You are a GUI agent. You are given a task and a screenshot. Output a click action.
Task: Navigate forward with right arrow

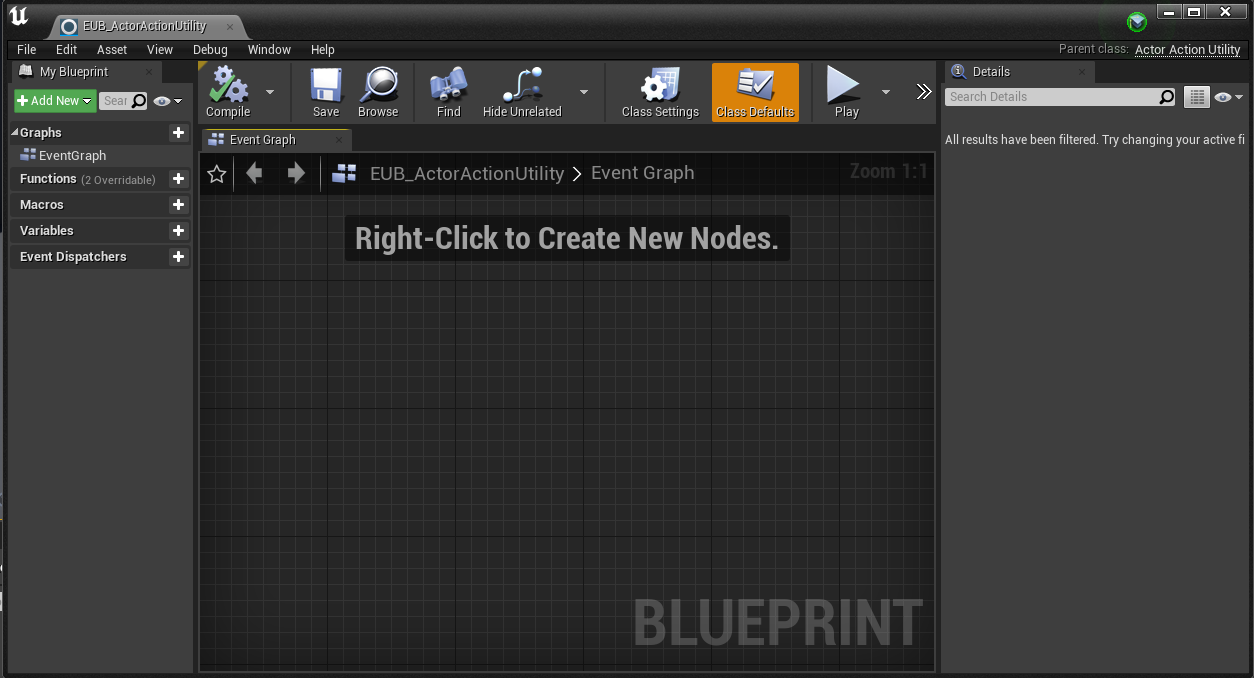(296, 173)
